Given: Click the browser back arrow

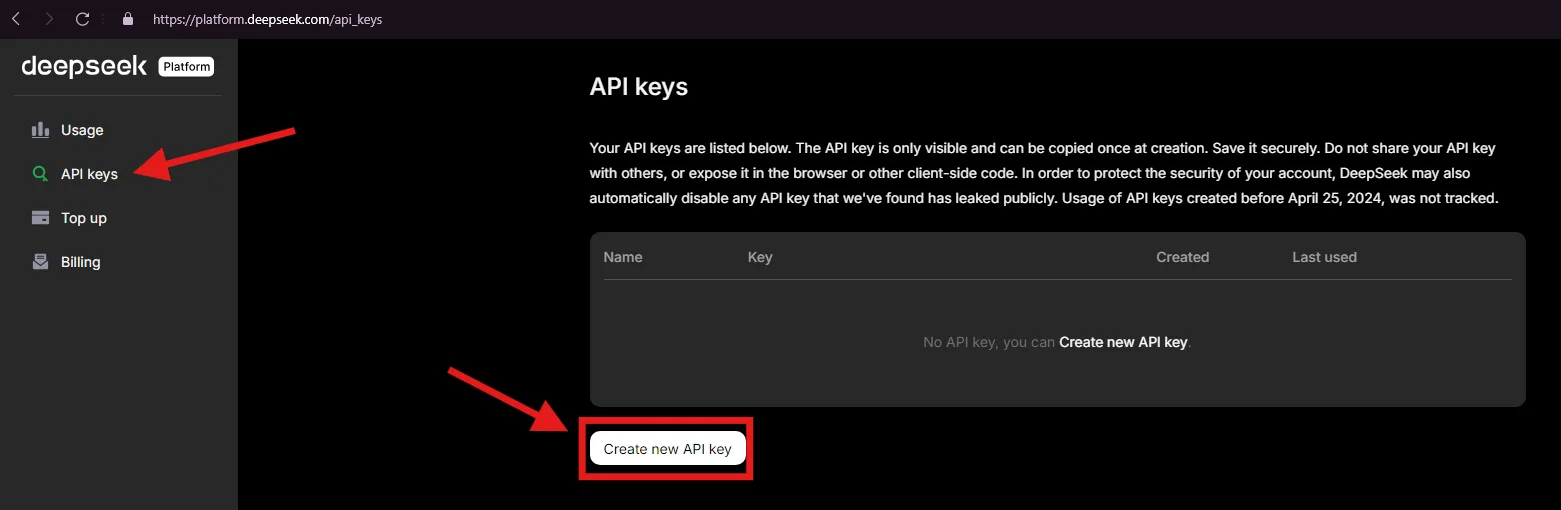Looking at the screenshot, I should 16,19.
